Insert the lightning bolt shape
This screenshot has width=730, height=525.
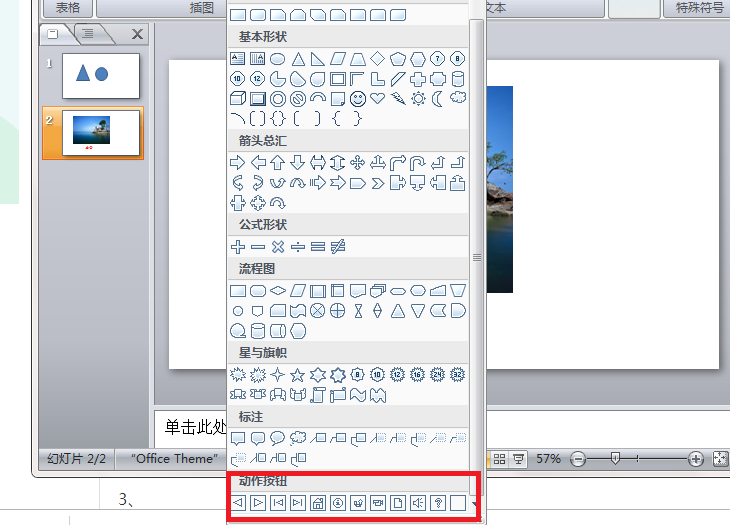click(398, 99)
